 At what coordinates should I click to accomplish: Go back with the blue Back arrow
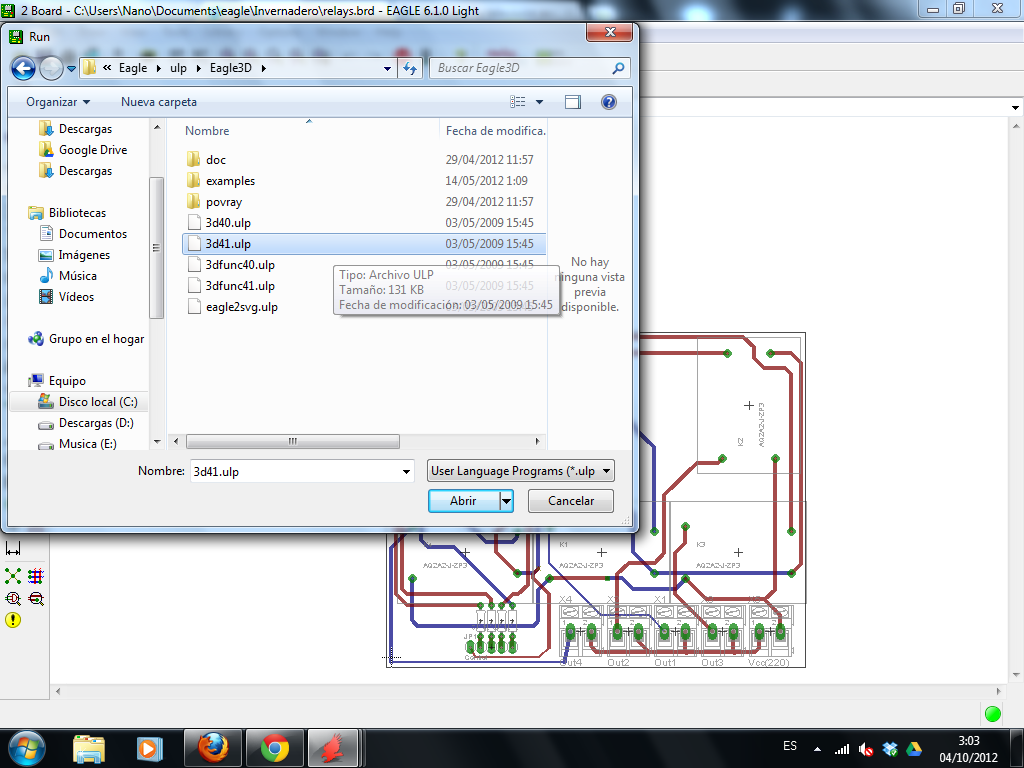point(23,68)
